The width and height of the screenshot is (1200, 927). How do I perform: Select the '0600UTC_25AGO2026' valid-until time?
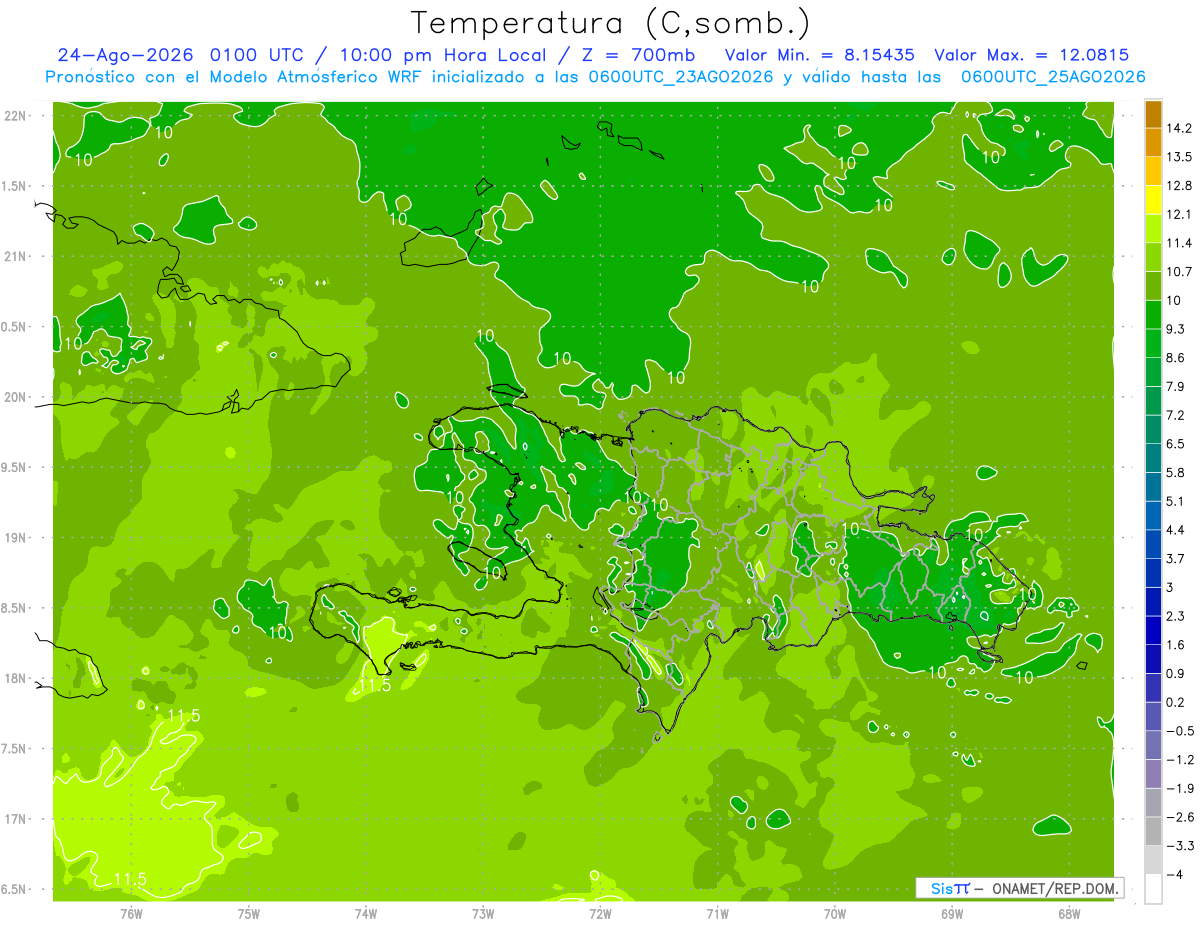point(1053,77)
